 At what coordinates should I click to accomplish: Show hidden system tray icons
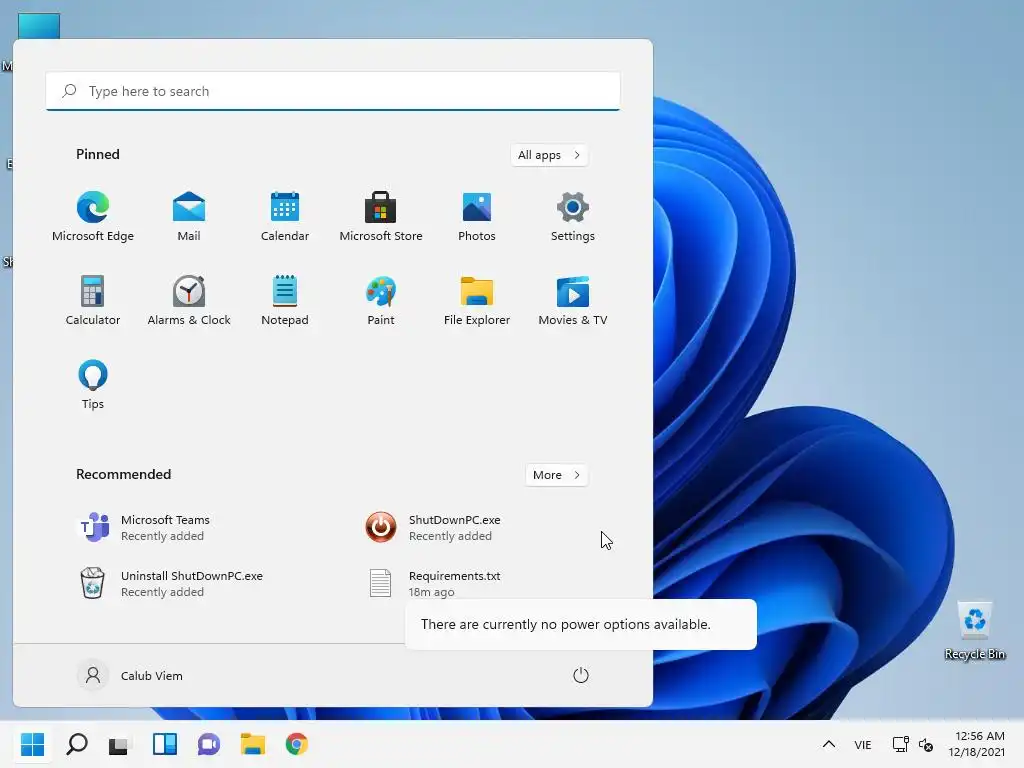click(x=829, y=744)
